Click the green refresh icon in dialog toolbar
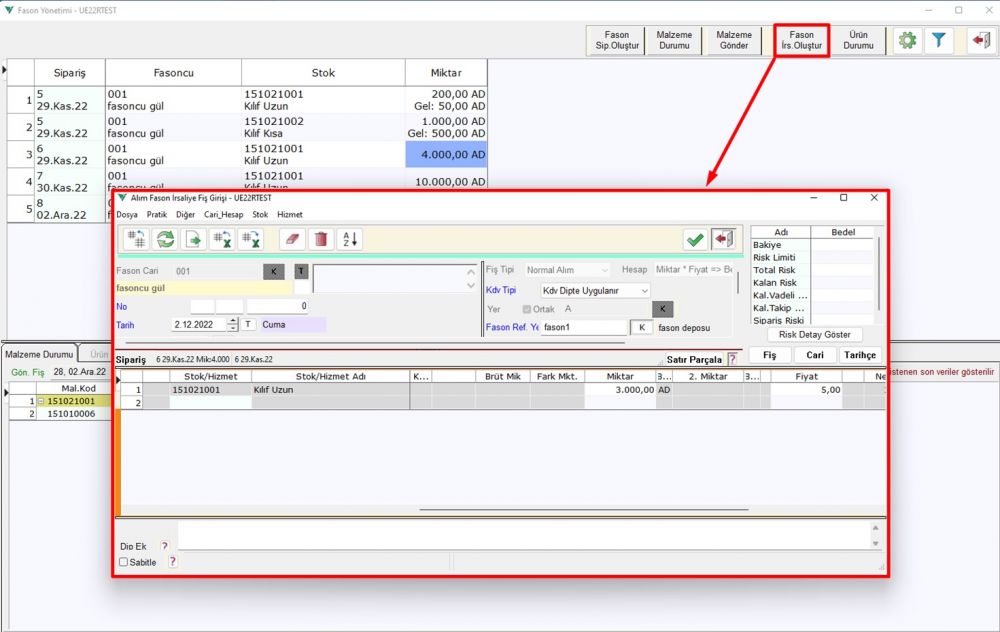The width and height of the screenshot is (1000, 632). click(x=166, y=239)
